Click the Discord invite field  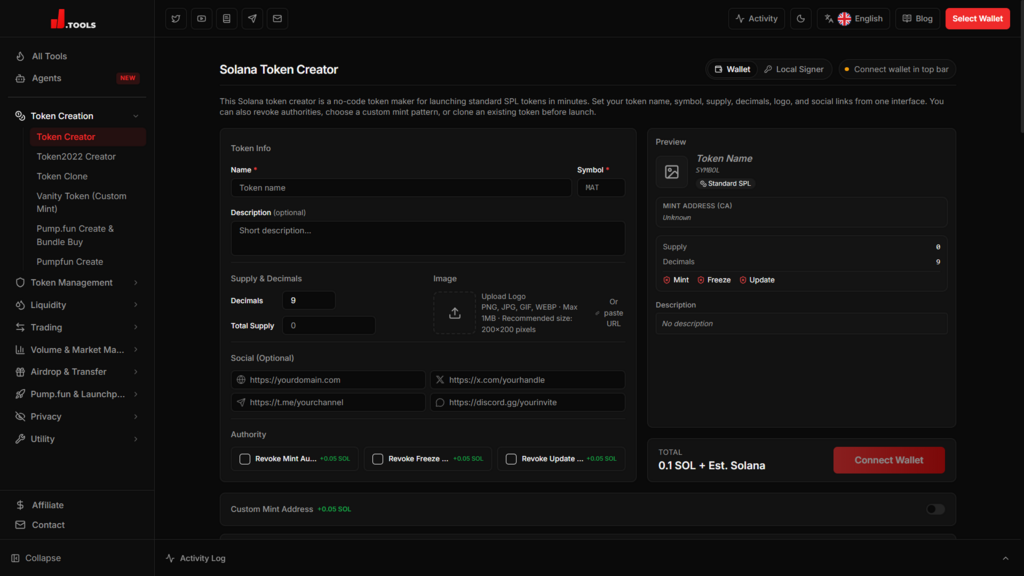(528, 402)
